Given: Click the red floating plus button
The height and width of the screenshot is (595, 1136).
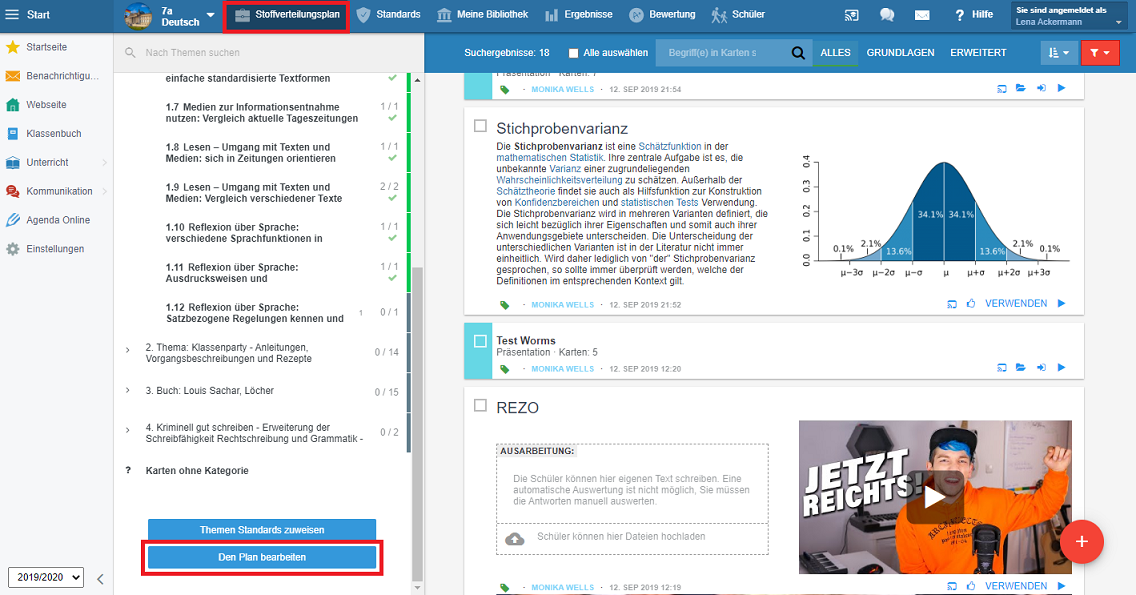Looking at the screenshot, I should pos(1081,541).
